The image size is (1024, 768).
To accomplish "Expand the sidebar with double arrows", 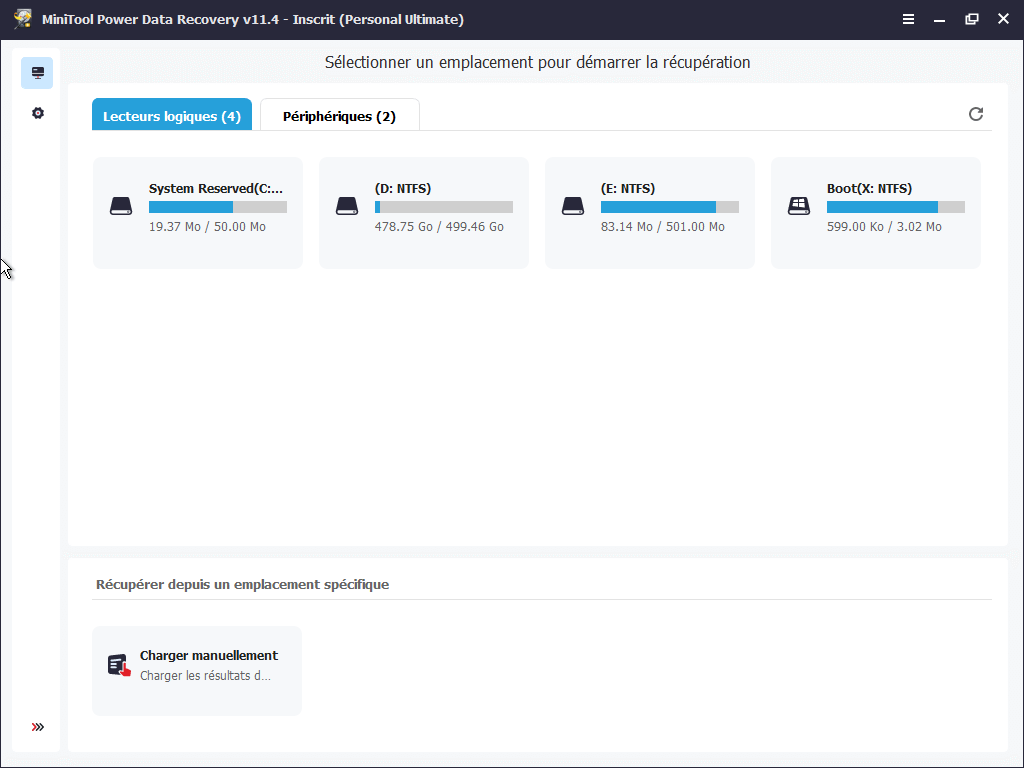I will coord(38,727).
